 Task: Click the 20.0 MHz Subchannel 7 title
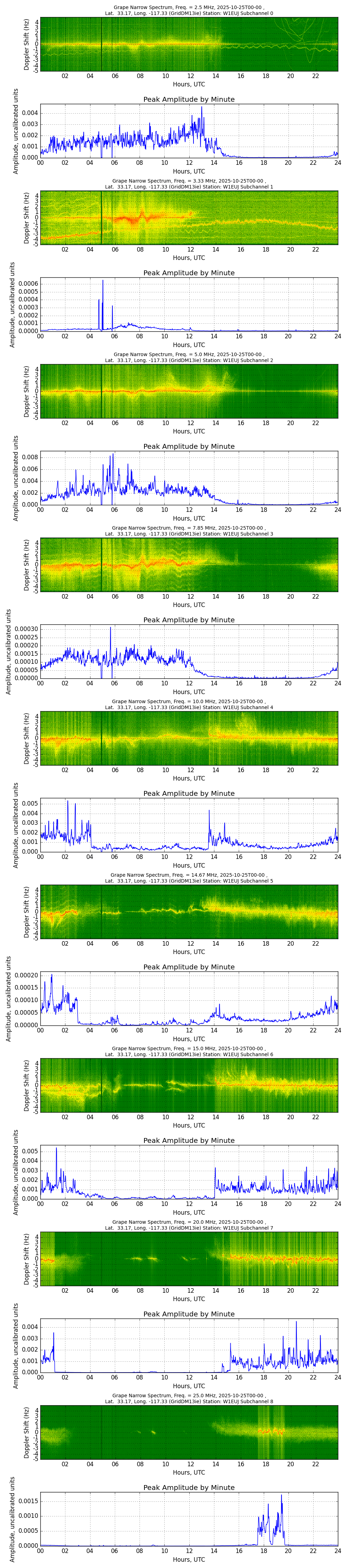pyautogui.click(x=189, y=1225)
